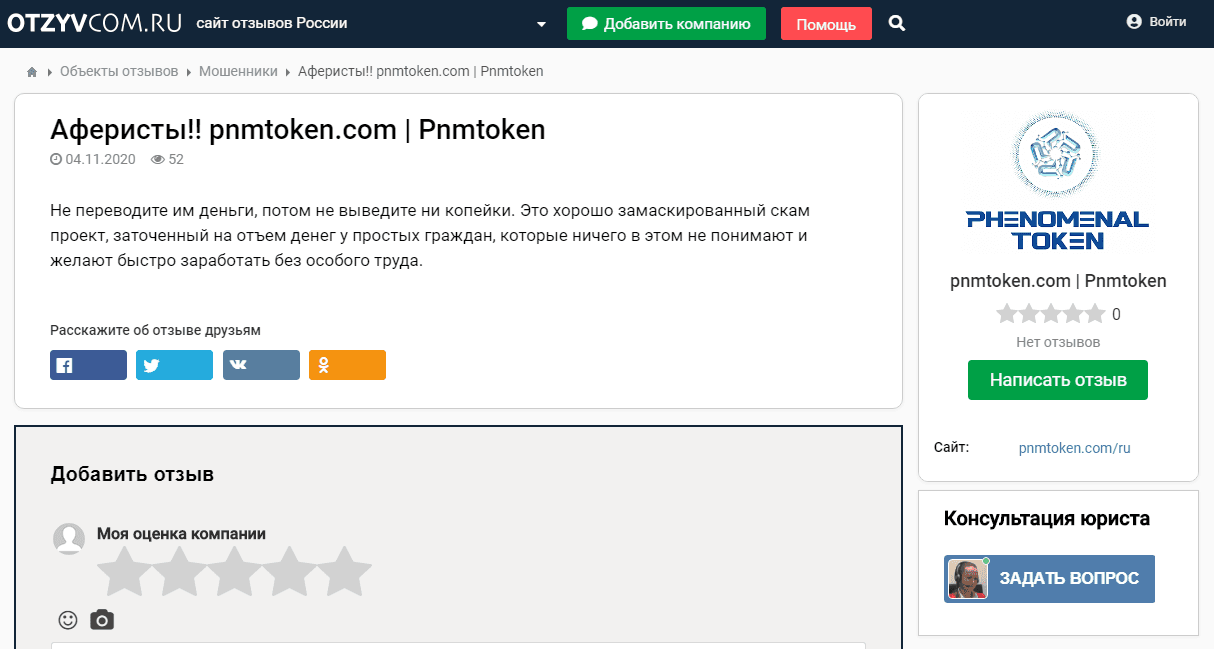Viewport: 1214px width, 649px height.
Task: Click the camera photo upload icon
Action: [x=102, y=620]
